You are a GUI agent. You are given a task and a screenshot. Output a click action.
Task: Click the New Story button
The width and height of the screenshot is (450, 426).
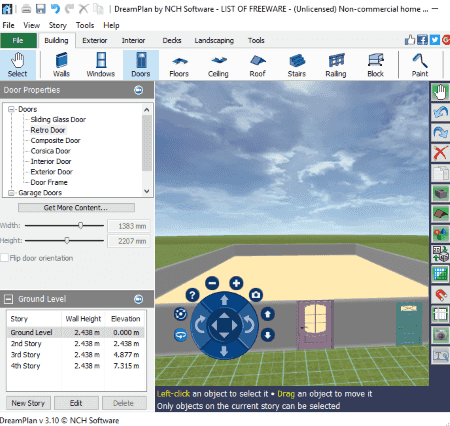click(28, 403)
